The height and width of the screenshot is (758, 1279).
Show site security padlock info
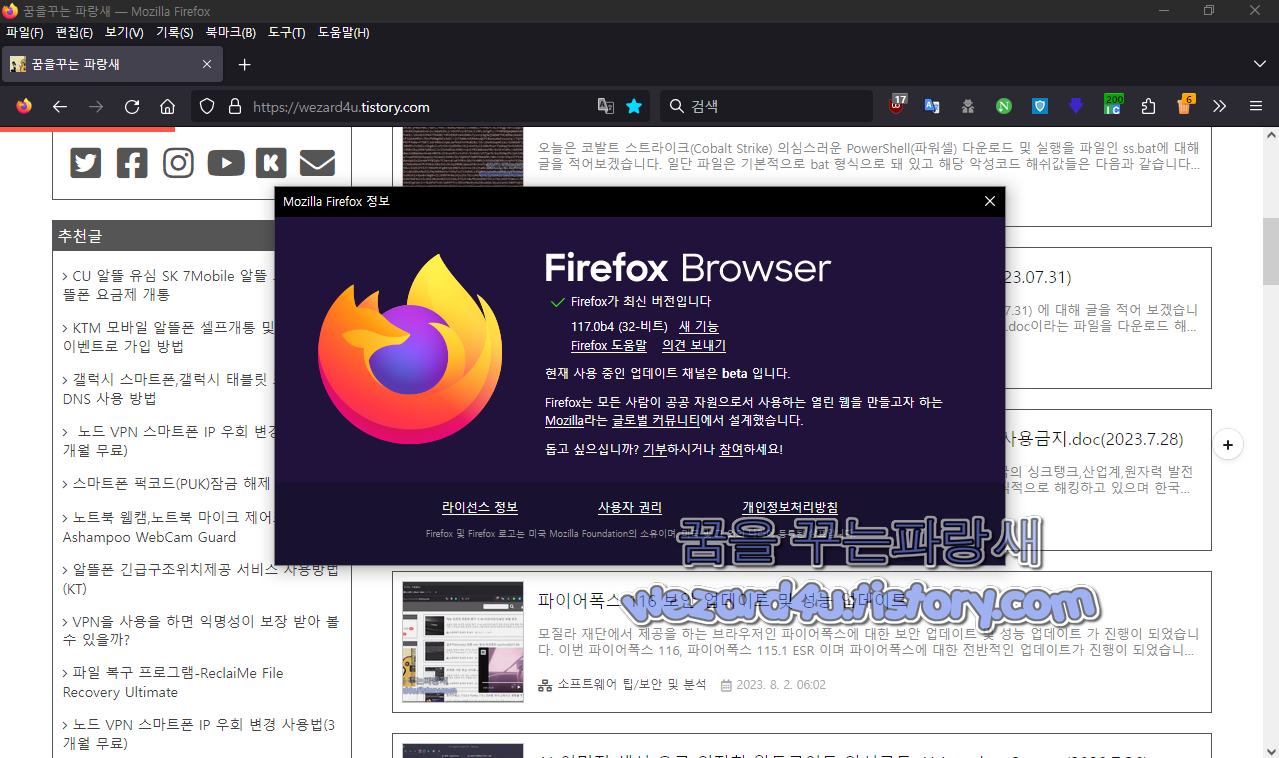point(235,106)
